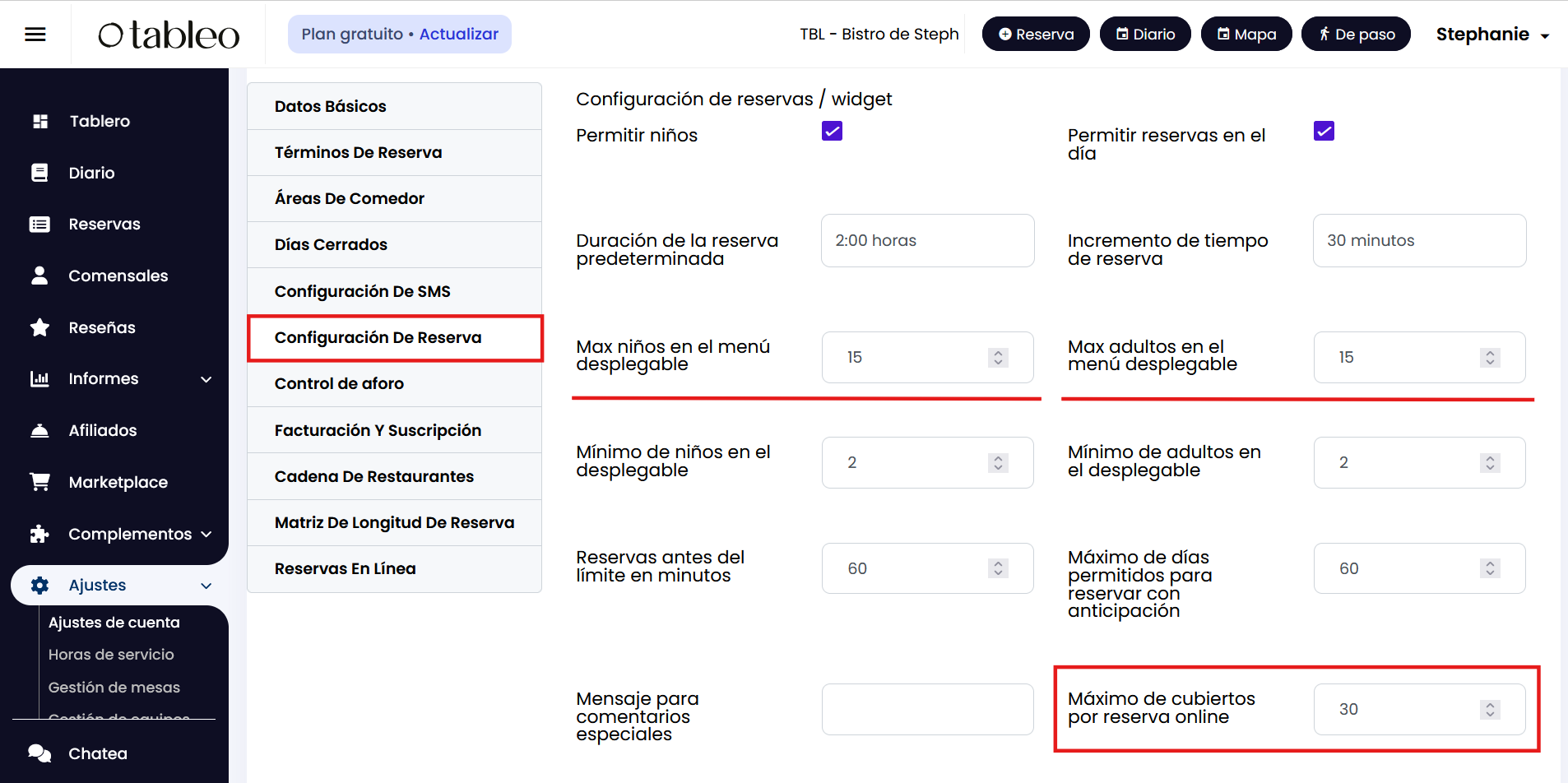Viewport: 1568px width, 783px height.
Task: Open the Duración de la reserva predeterminada selector
Action: tap(927, 240)
